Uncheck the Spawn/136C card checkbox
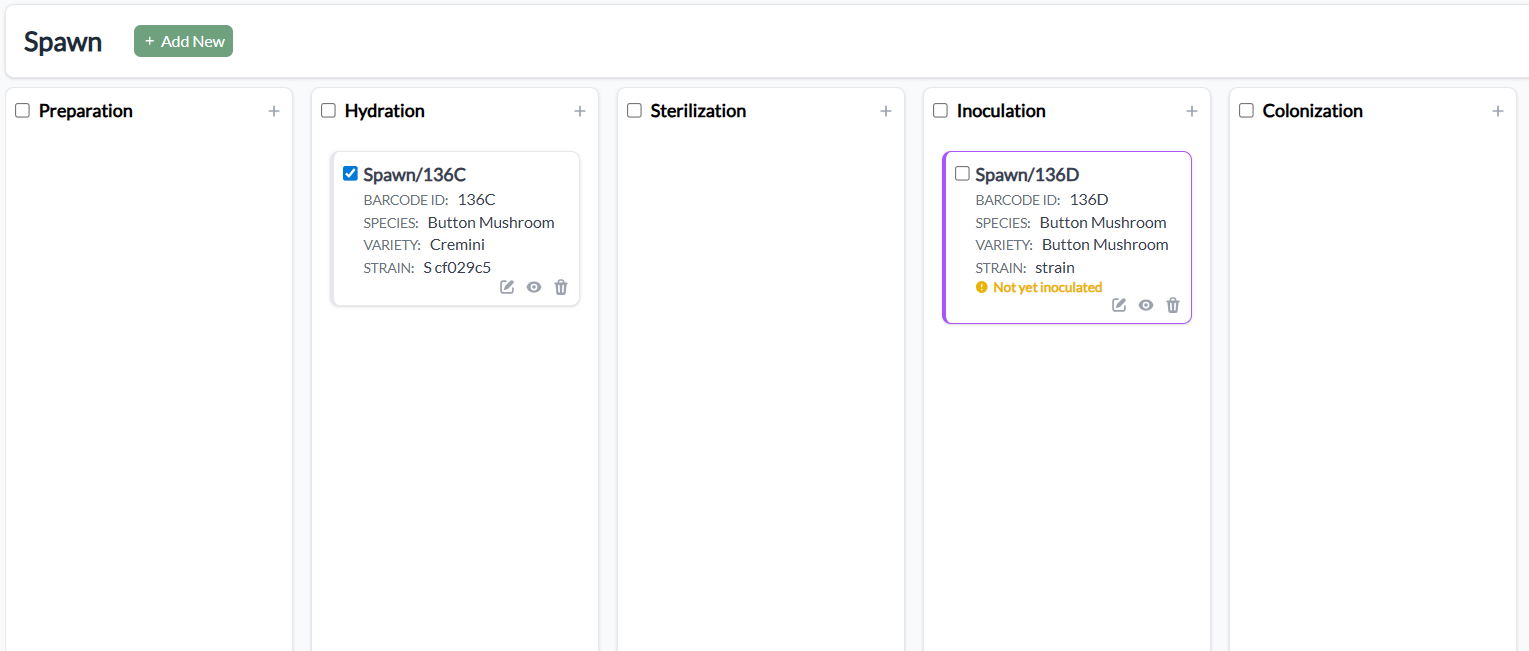 pyautogui.click(x=350, y=173)
